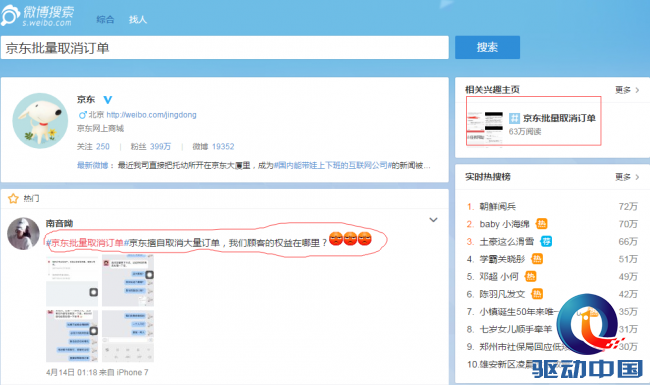Click the 热 badge next to baby 小海绵
The height and width of the screenshot is (385, 650).
coord(541,224)
